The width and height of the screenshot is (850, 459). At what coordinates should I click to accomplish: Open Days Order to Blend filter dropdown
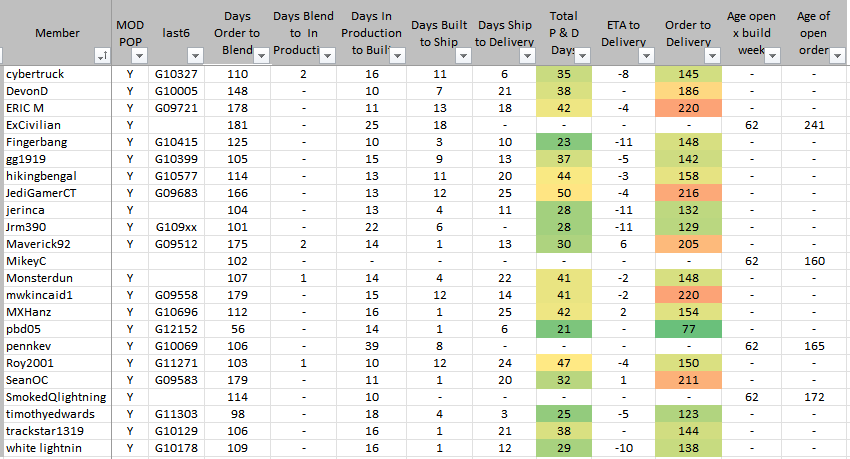click(261, 56)
